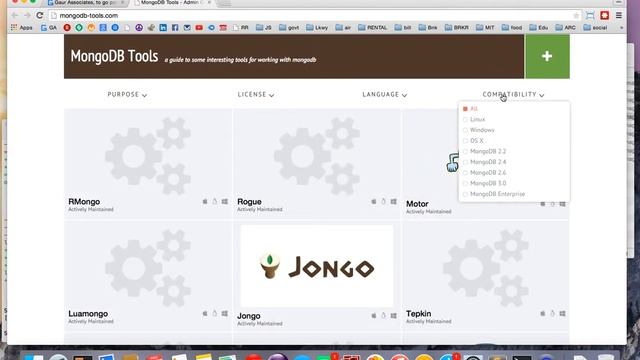Select the All compatibility checkbox
The image size is (640, 360).
[x=465, y=109]
